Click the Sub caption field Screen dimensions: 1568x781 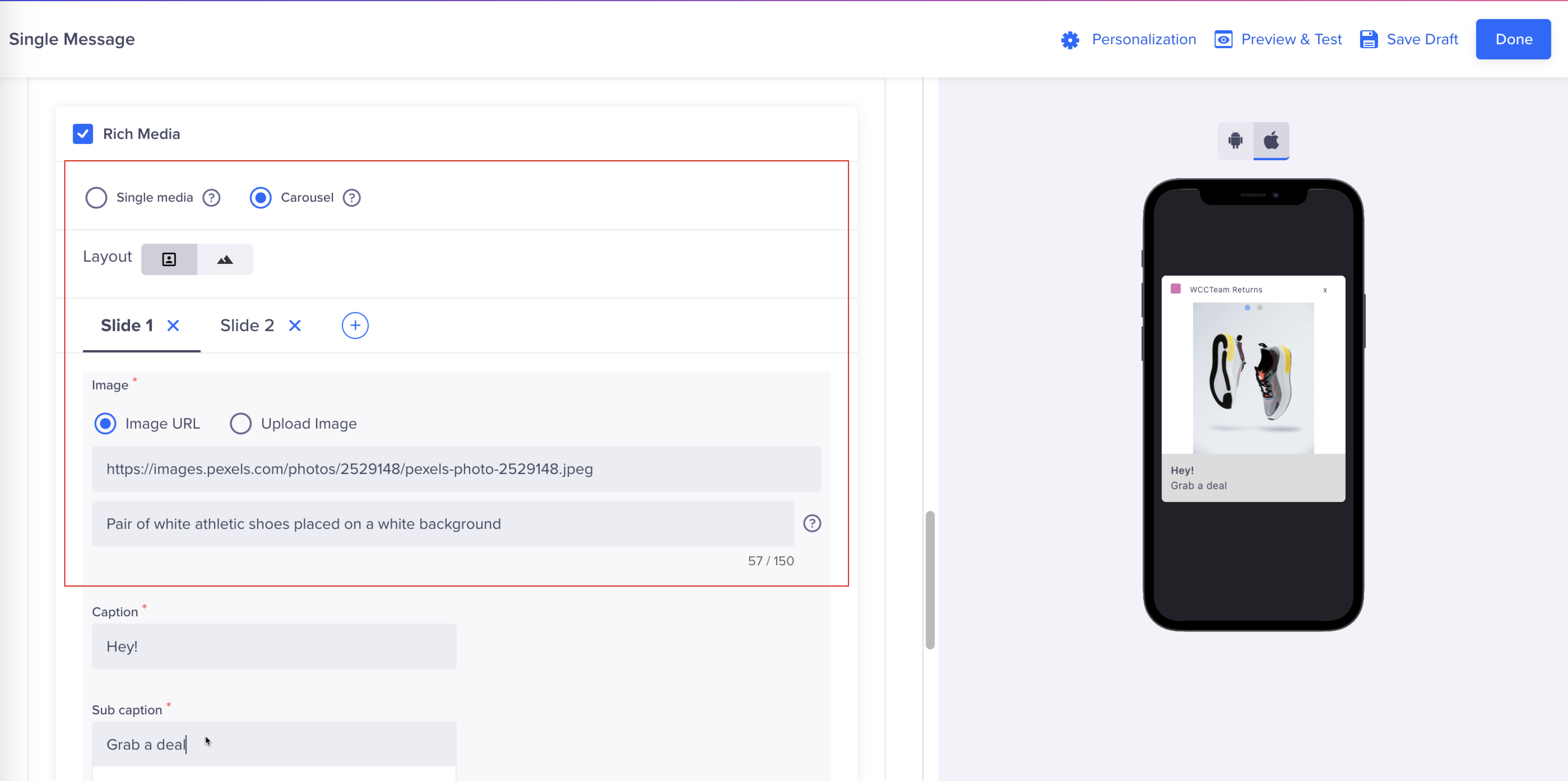[274, 745]
